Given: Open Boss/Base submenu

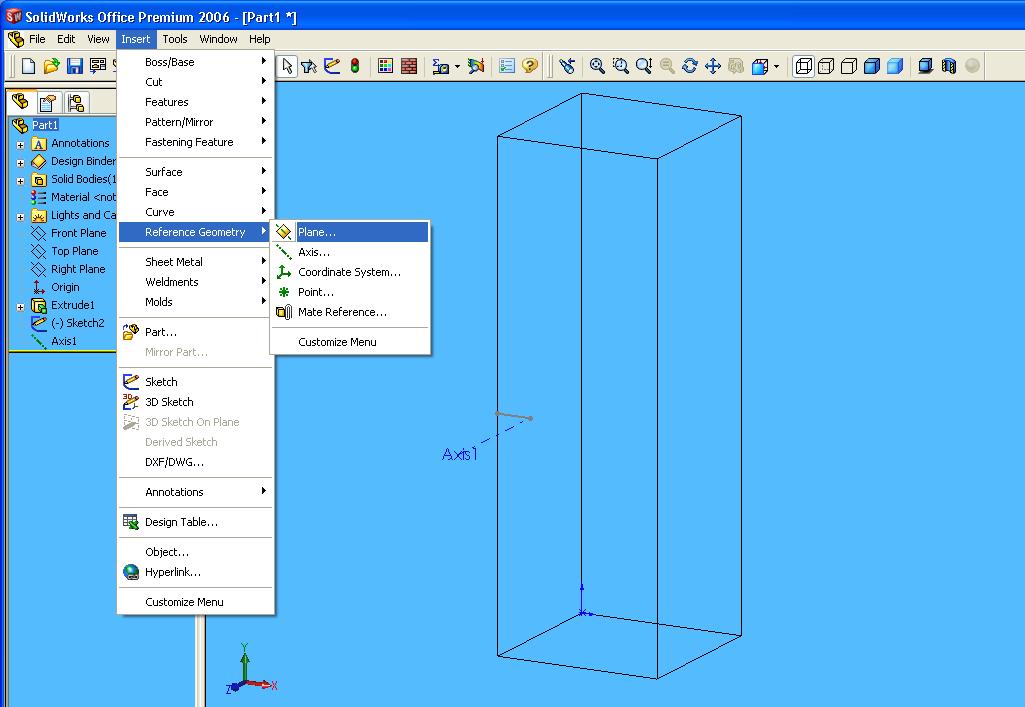Looking at the screenshot, I should pos(195,62).
